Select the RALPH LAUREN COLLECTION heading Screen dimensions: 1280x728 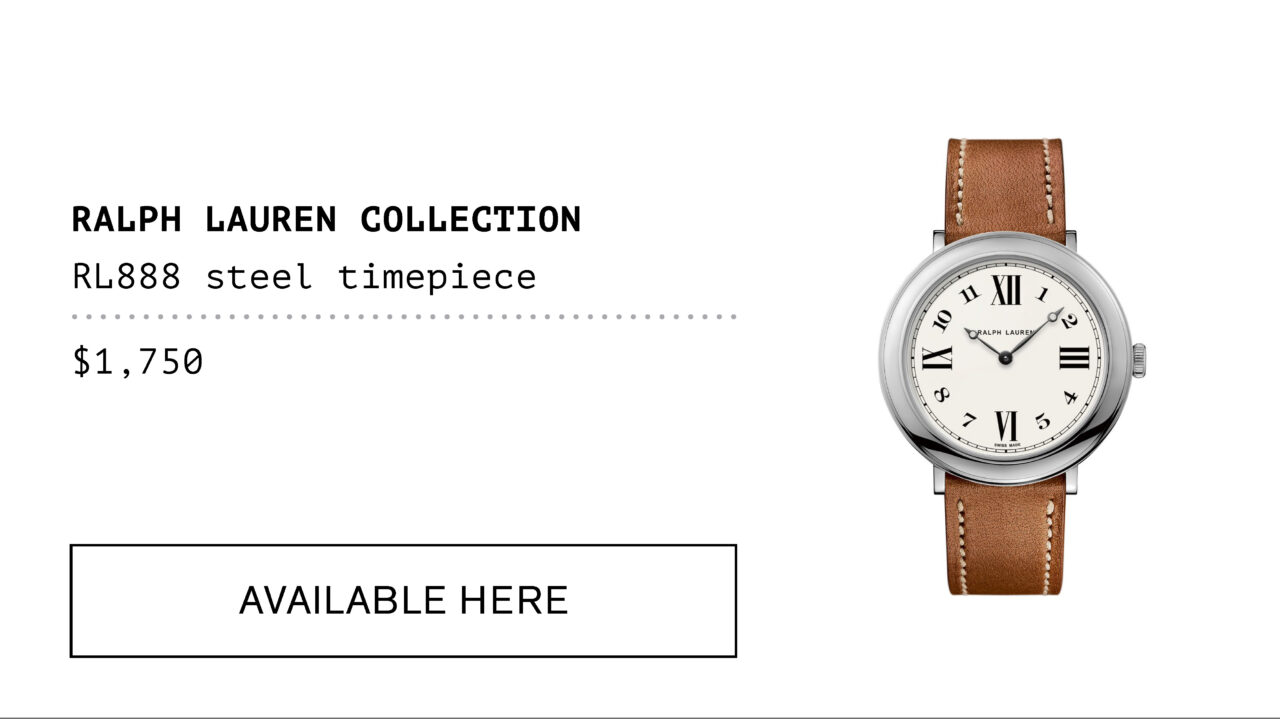(x=326, y=220)
